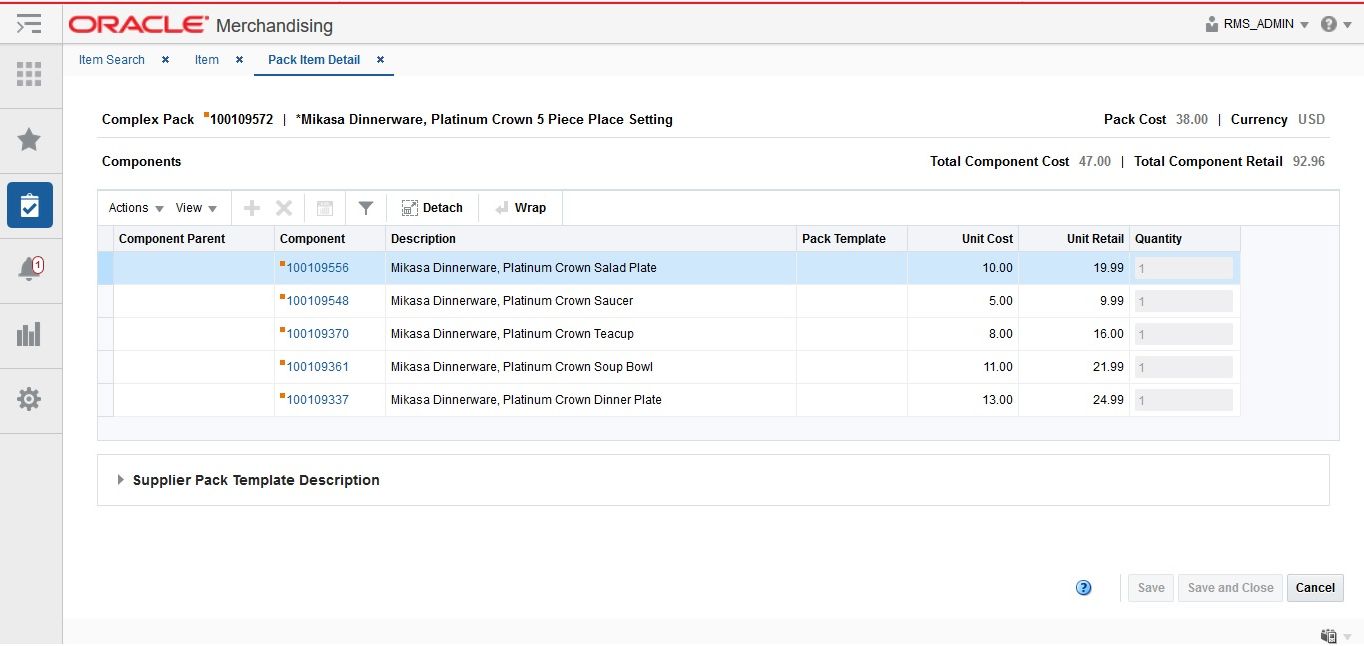Sort by Description column header
The image size is (1364, 646).
coord(591,239)
